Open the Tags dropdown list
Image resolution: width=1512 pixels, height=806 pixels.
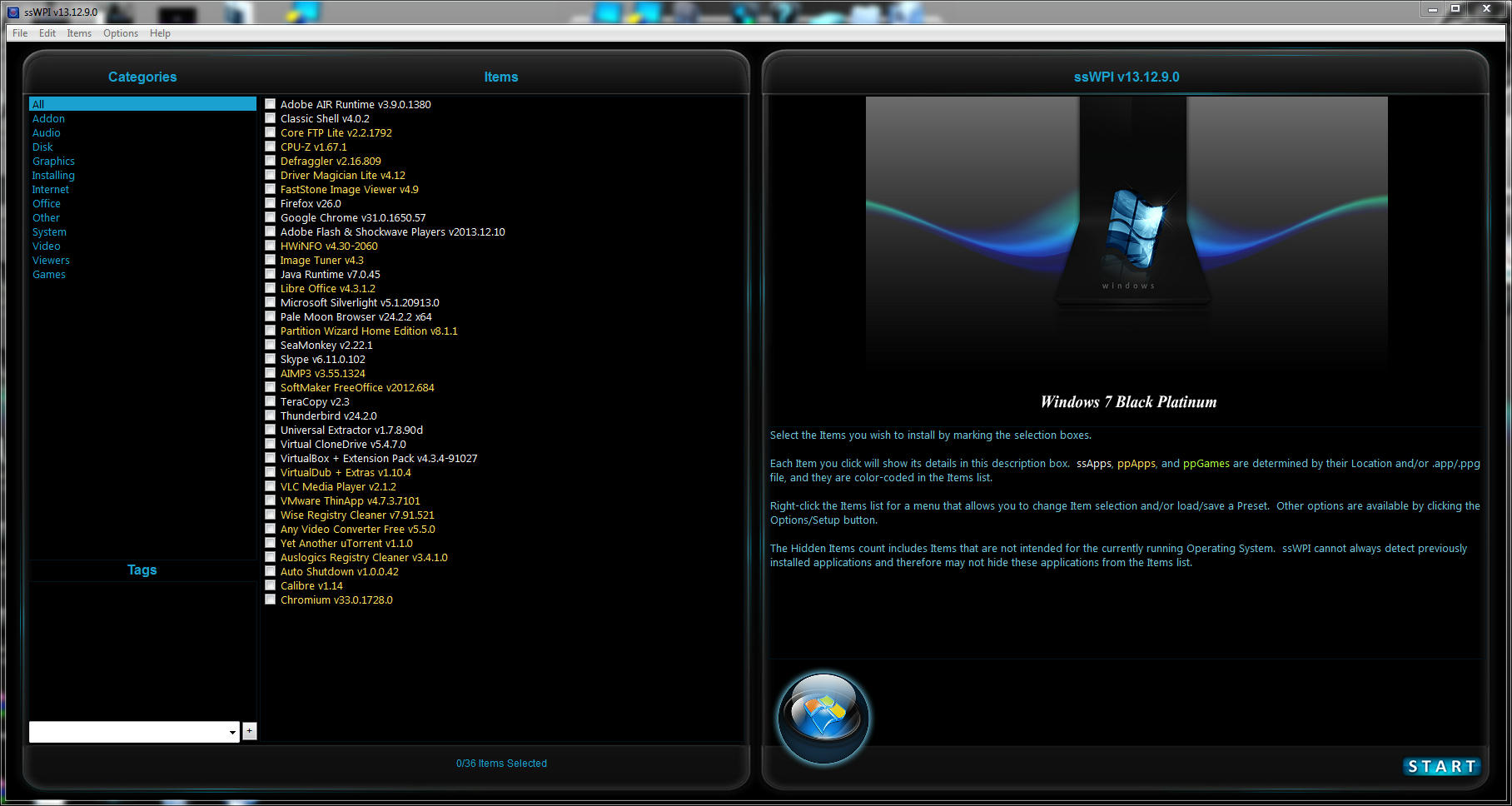click(232, 732)
